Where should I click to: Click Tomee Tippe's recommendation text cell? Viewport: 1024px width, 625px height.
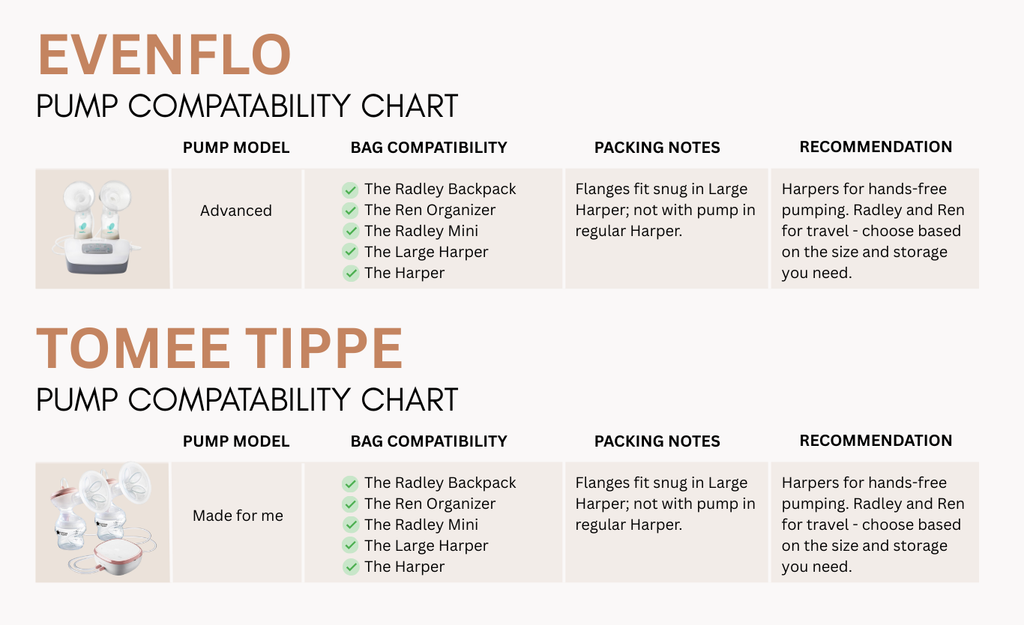tap(875, 522)
